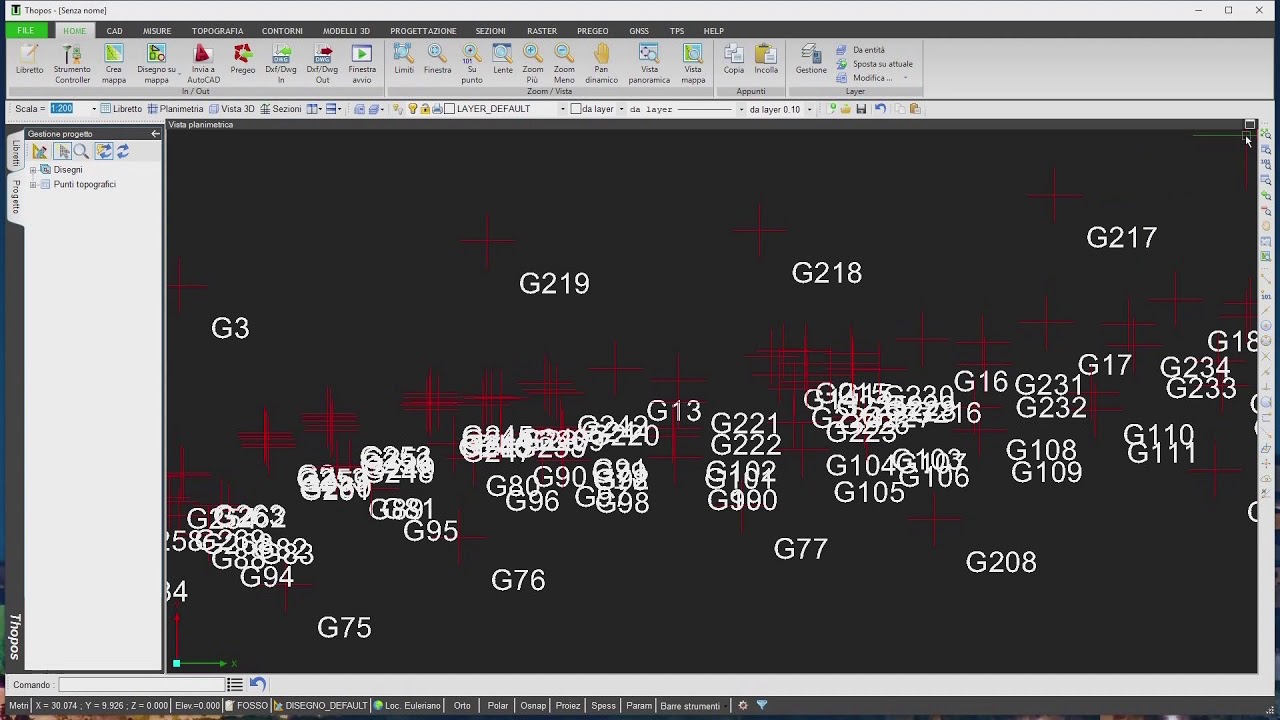Viewport: 1280px width, 720px height.
Task: Click the undo arrow in toolbar
Action: click(880, 109)
